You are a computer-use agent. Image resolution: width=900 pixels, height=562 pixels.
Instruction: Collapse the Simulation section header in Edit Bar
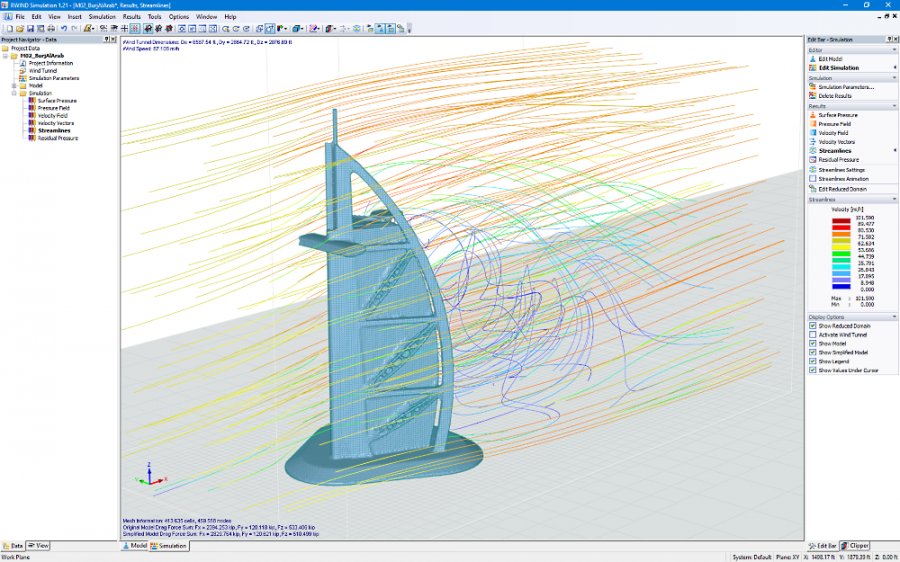894,78
